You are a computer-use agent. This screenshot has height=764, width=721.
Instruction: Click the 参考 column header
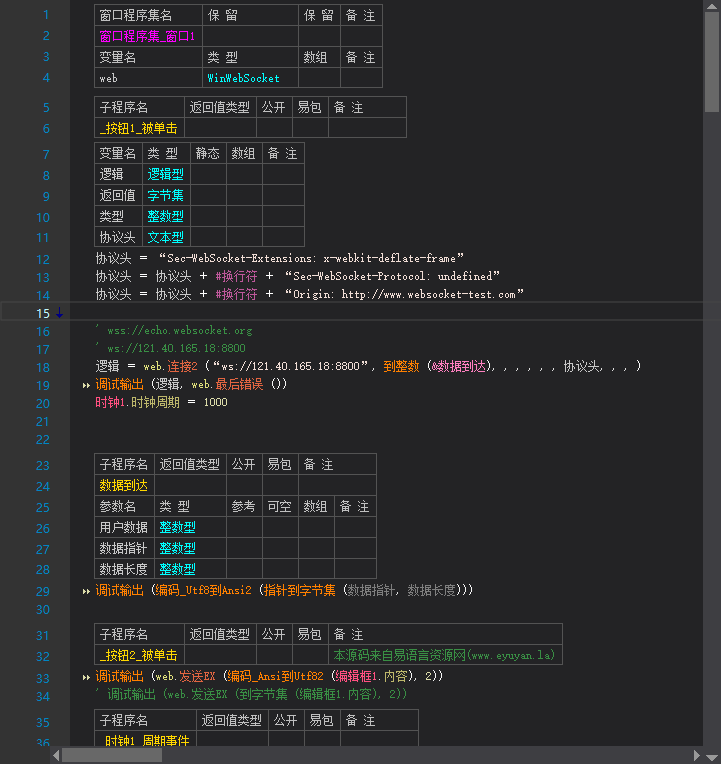click(x=244, y=506)
